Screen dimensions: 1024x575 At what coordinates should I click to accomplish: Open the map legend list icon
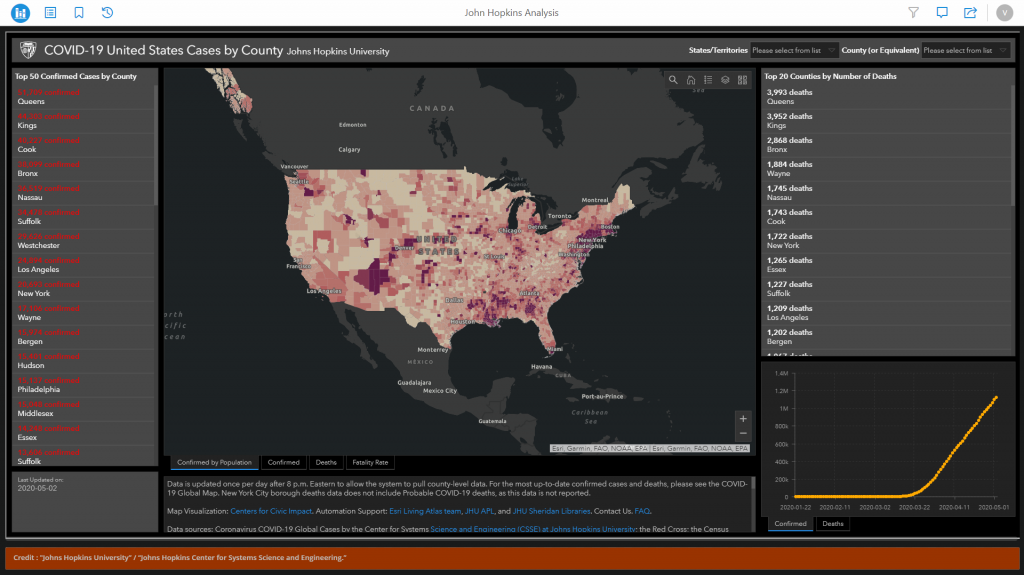pos(708,80)
